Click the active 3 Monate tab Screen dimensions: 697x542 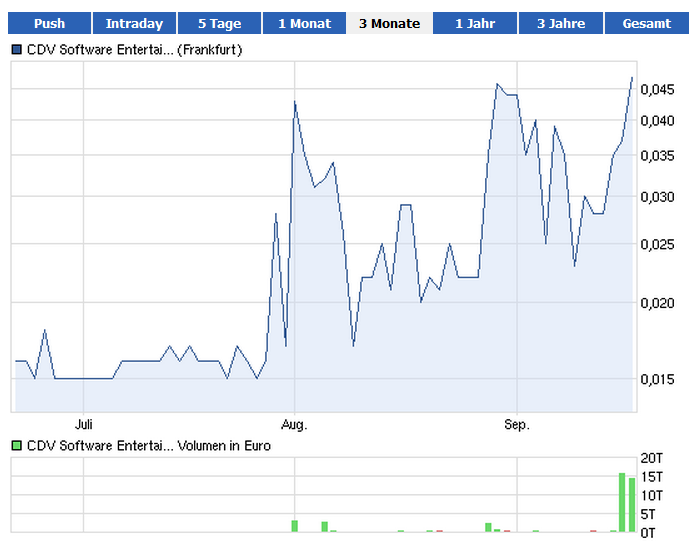(x=389, y=23)
